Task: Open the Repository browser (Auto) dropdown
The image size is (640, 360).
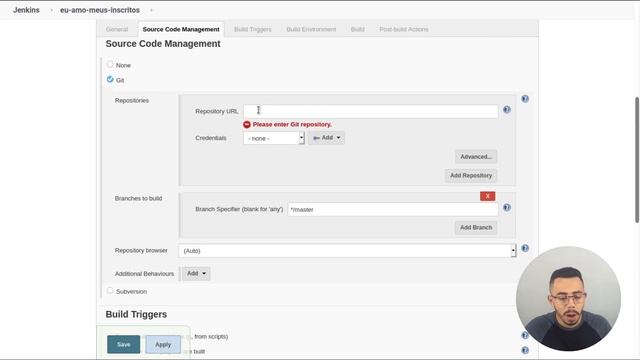Action: [347, 251]
